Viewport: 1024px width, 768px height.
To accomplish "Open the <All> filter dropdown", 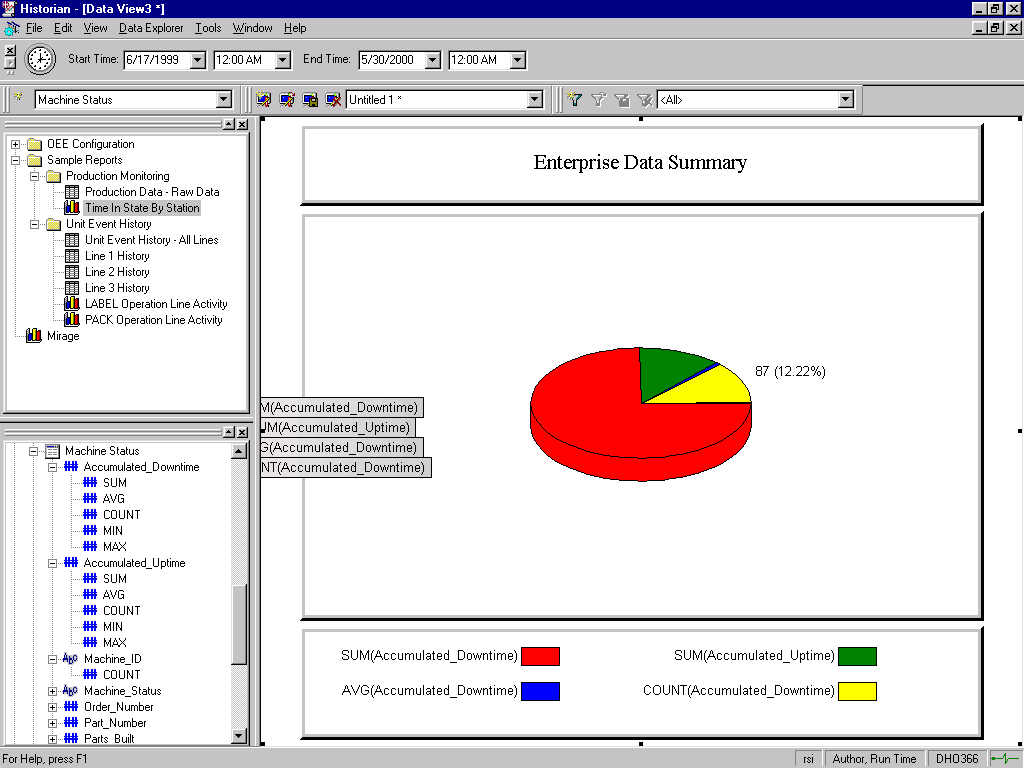I will click(845, 100).
